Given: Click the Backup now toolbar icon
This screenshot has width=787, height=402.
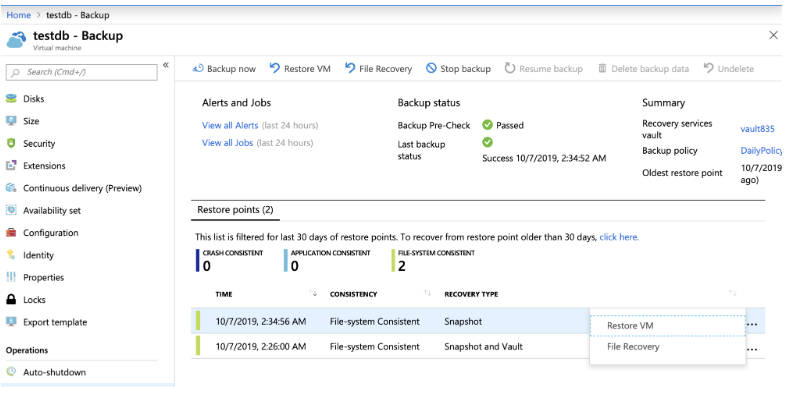Looking at the screenshot, I should (197, 69).
